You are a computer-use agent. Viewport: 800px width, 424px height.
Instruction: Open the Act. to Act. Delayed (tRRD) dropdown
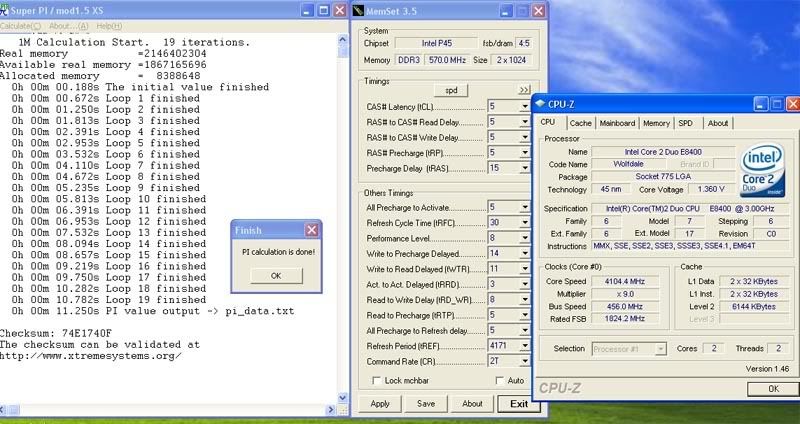[x=524, y=284]
